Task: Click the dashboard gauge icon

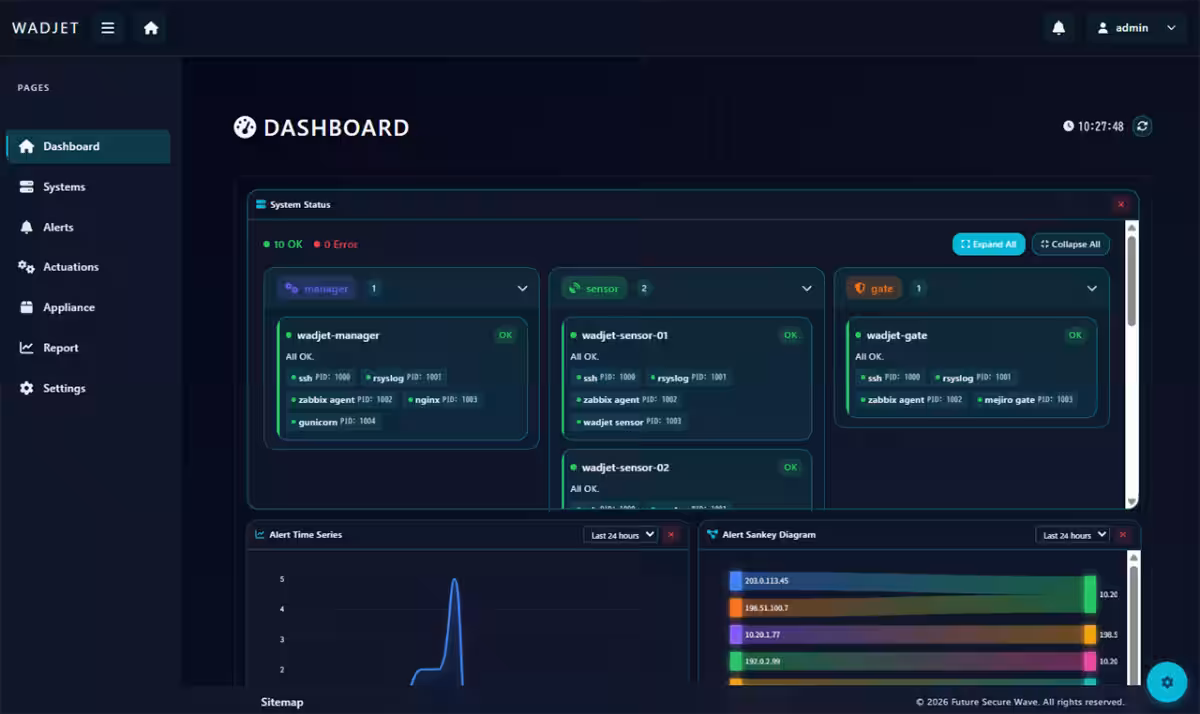Action: click(x=244, y=127)
